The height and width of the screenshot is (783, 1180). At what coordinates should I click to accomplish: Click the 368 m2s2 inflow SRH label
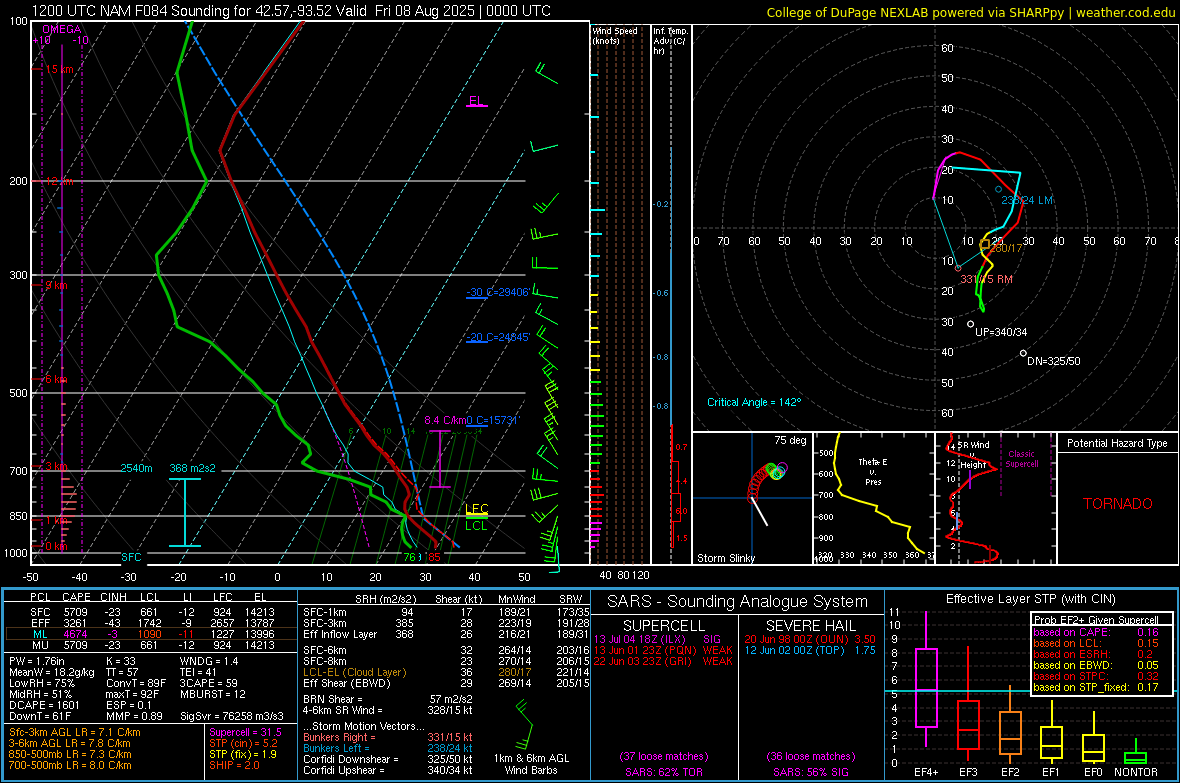[x=192, y=468]
